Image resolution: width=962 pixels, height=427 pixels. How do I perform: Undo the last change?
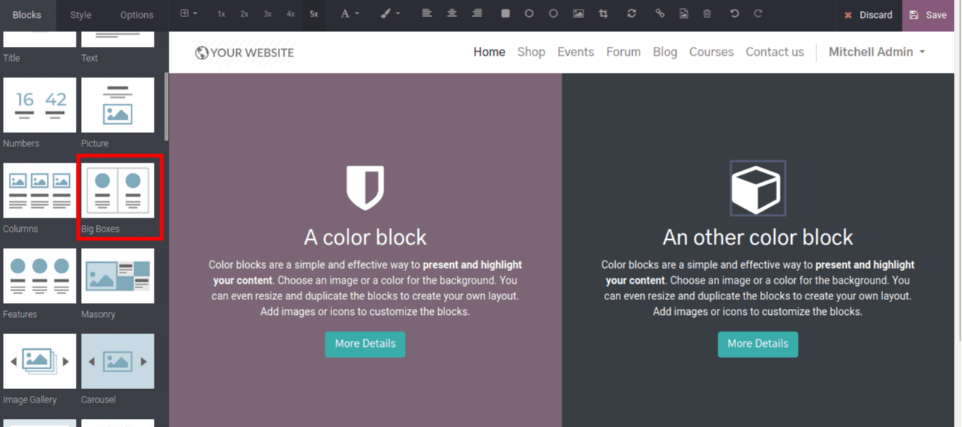pos(734,13)
